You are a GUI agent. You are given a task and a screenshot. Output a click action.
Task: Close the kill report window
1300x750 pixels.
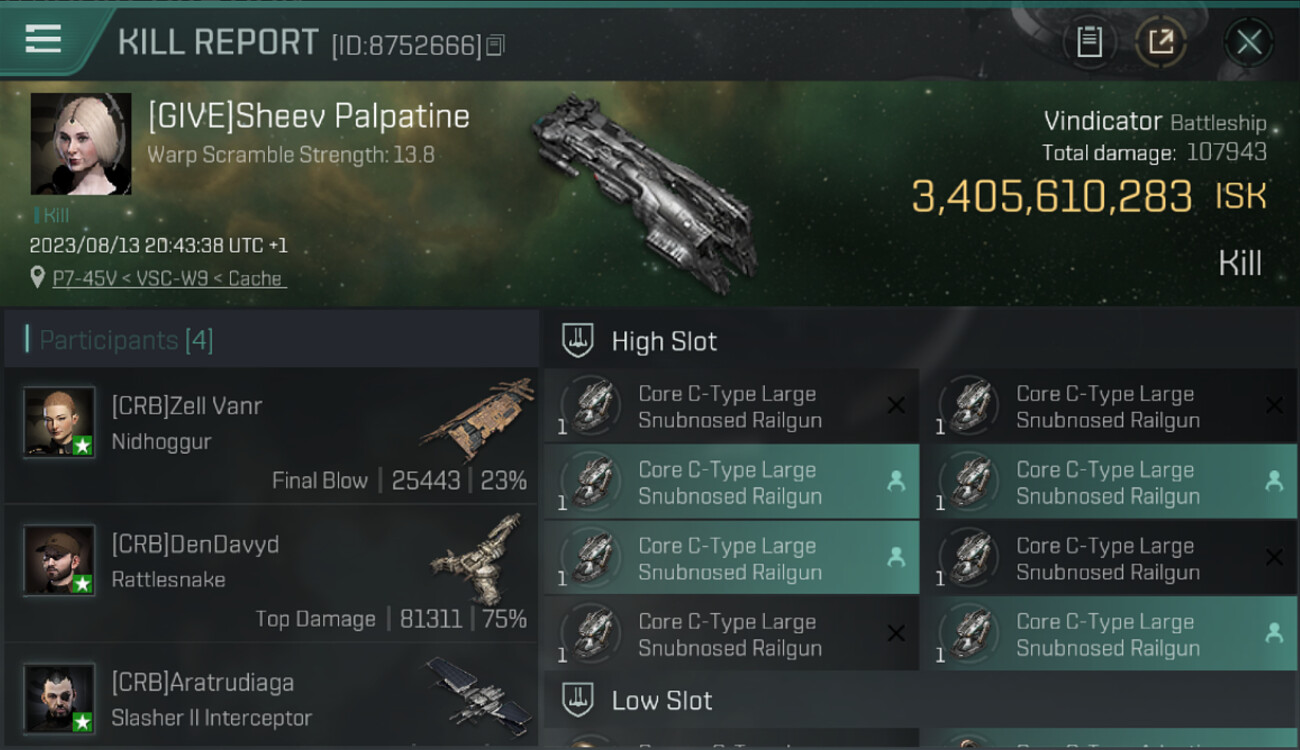tap(1249, 42)
